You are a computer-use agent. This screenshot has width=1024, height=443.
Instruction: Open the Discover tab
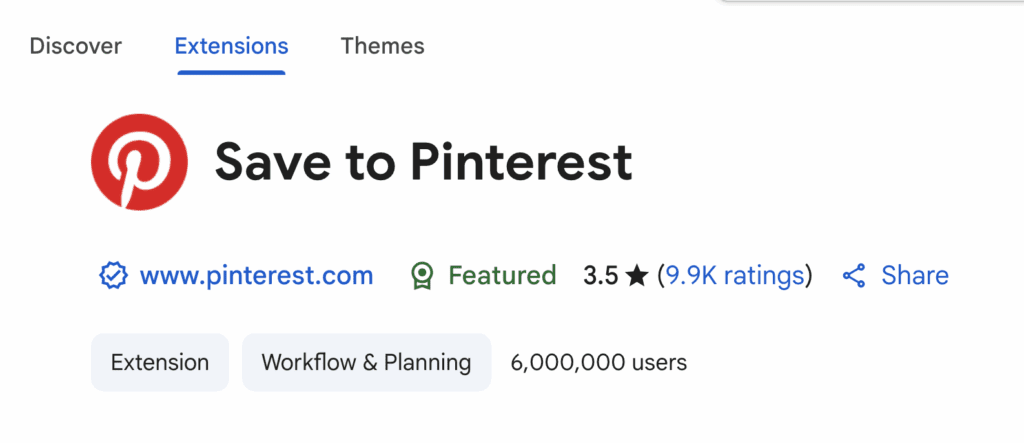[76, 46]
